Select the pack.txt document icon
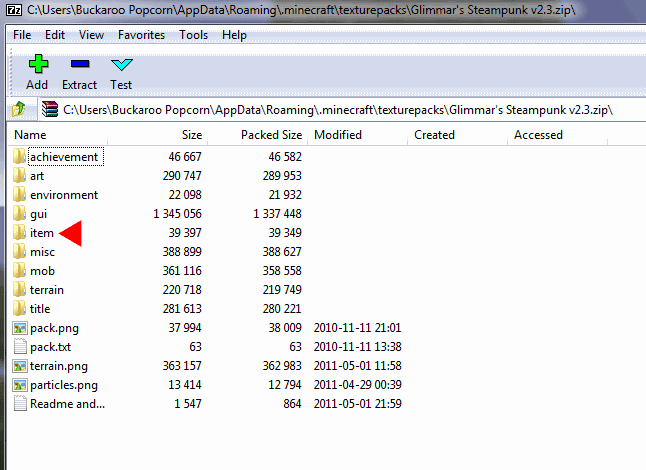Viewport: 646px width, 470px height. [x=20, y=346]
